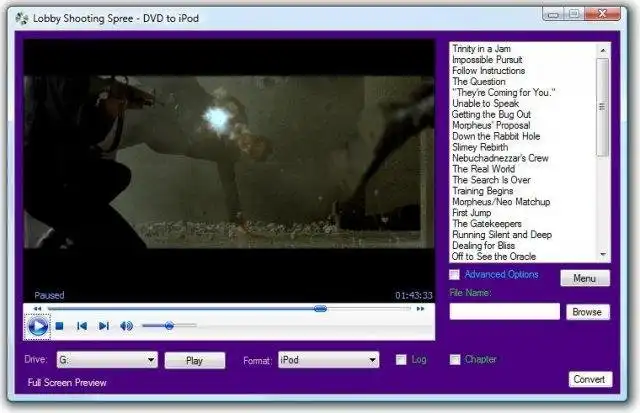Select chapter 'Down the Rabbit Hole'
This screenshot has width=640, height=413.
click(x=496, y=136)
